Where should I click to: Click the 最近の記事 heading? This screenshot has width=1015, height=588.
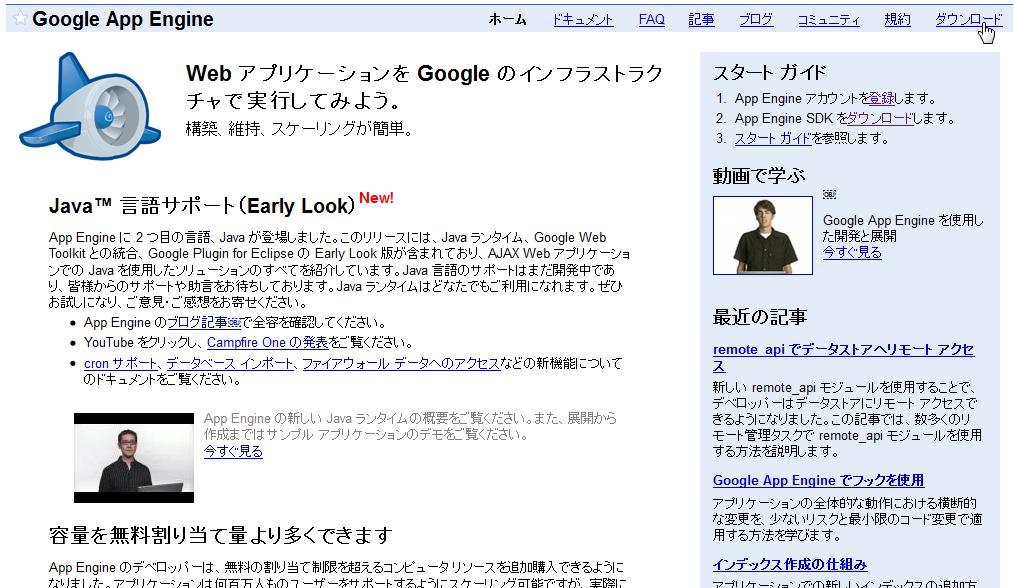click(x=760, y=317)
